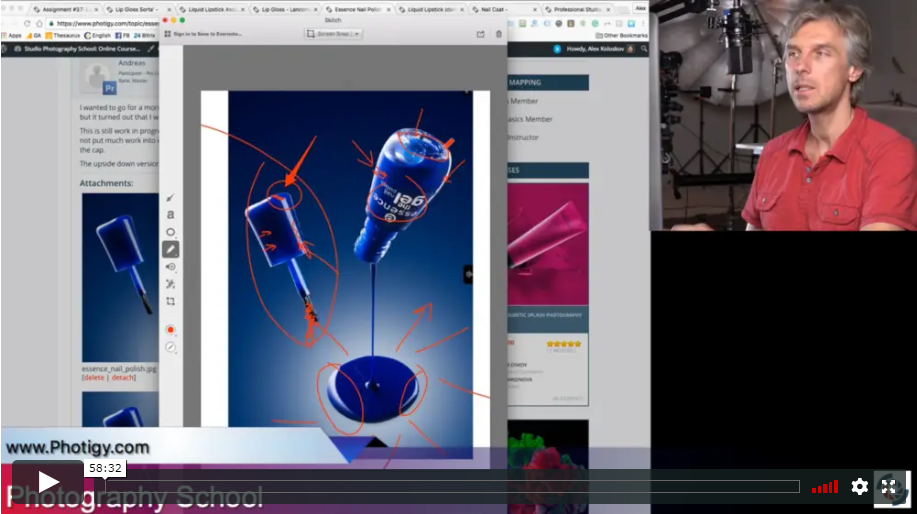Click the pink splash course thumbnail
Screen dimensions: 917x514
tap(547, 244)
